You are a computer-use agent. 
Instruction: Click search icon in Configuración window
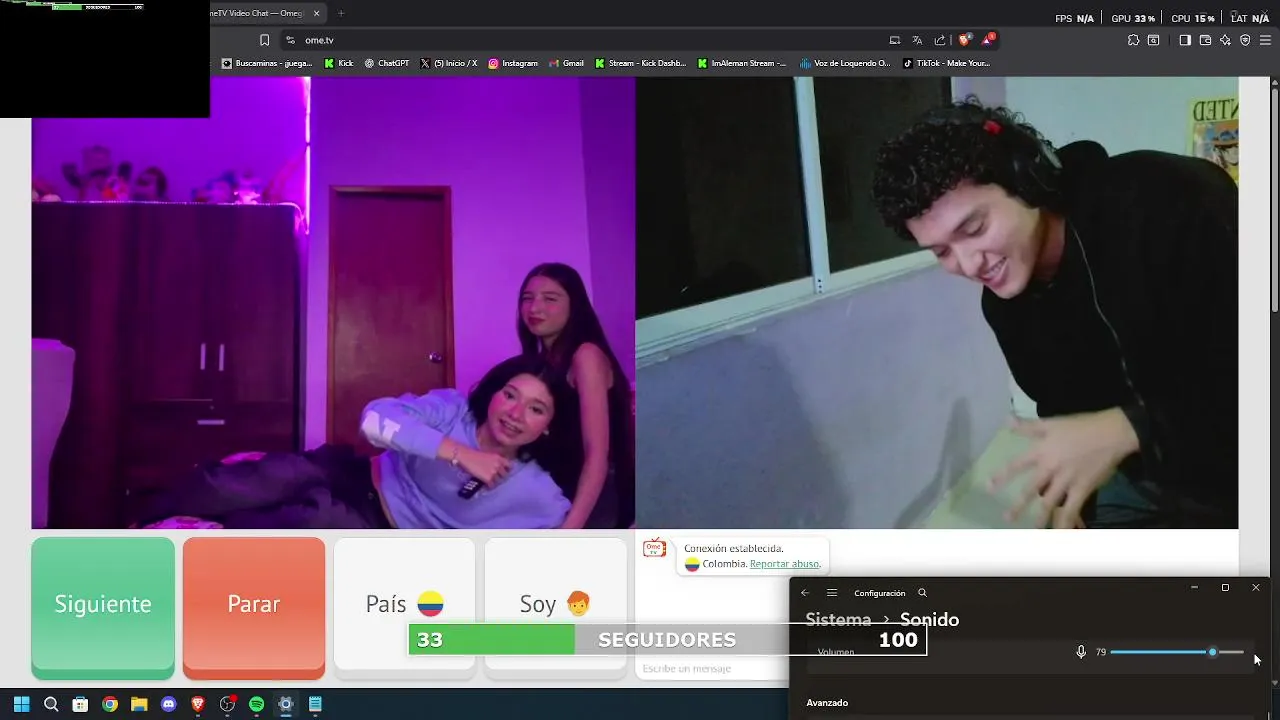922,593
